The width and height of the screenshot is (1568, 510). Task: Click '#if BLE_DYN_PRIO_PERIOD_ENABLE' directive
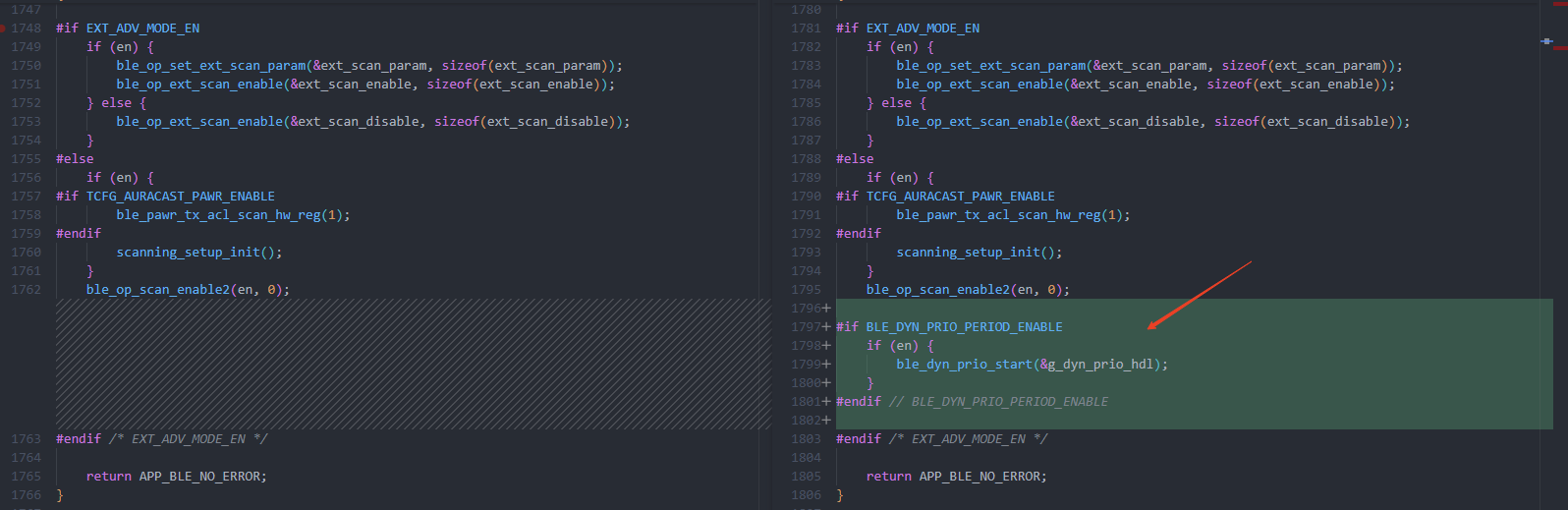click(949, 327)
